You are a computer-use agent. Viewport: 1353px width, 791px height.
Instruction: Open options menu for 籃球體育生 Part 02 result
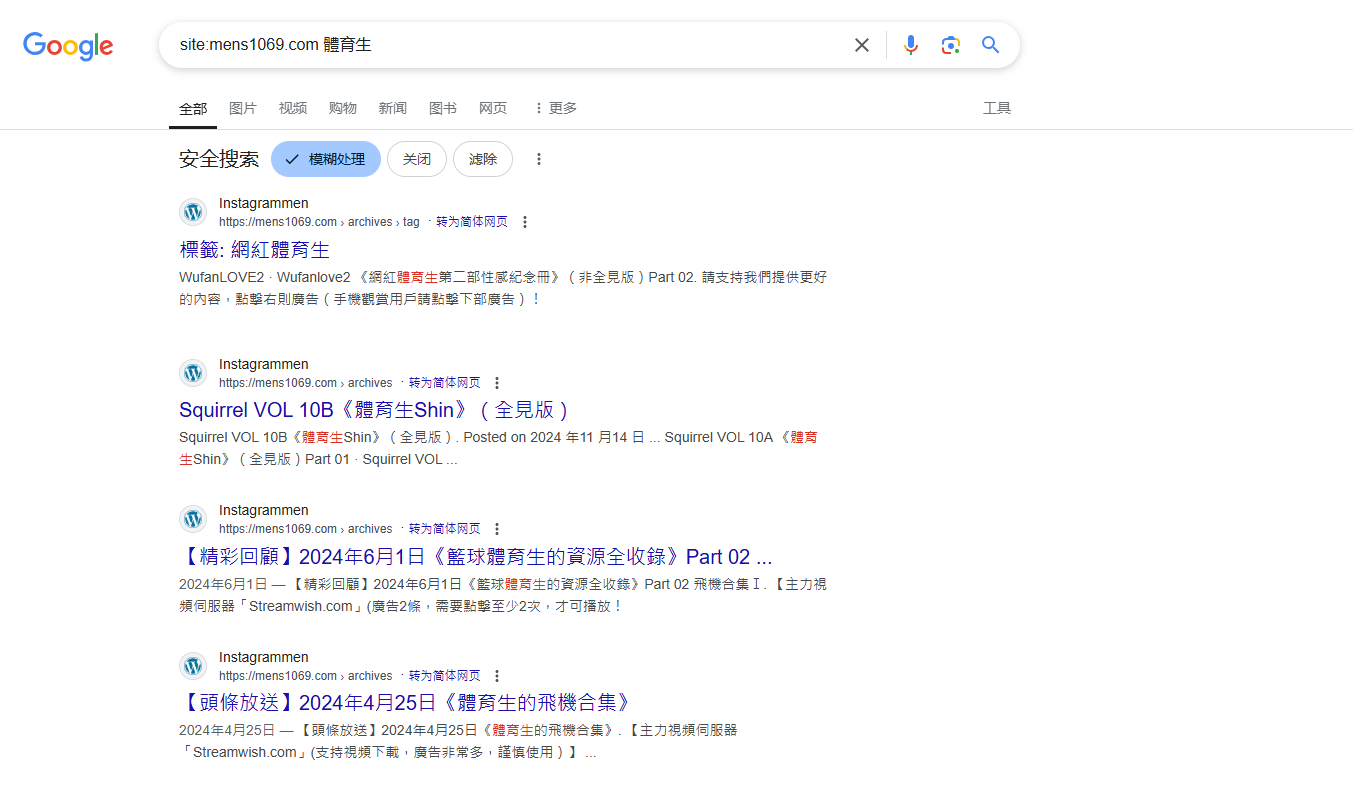point(497,529)
